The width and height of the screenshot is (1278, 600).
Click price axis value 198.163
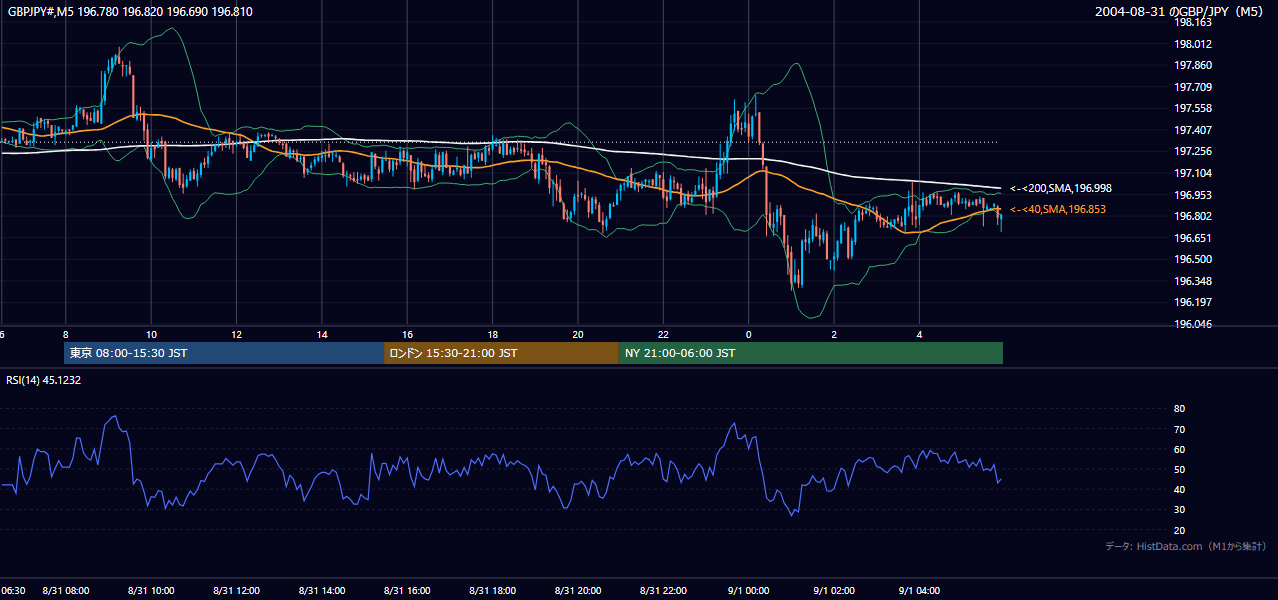[x=1192, y=22]
